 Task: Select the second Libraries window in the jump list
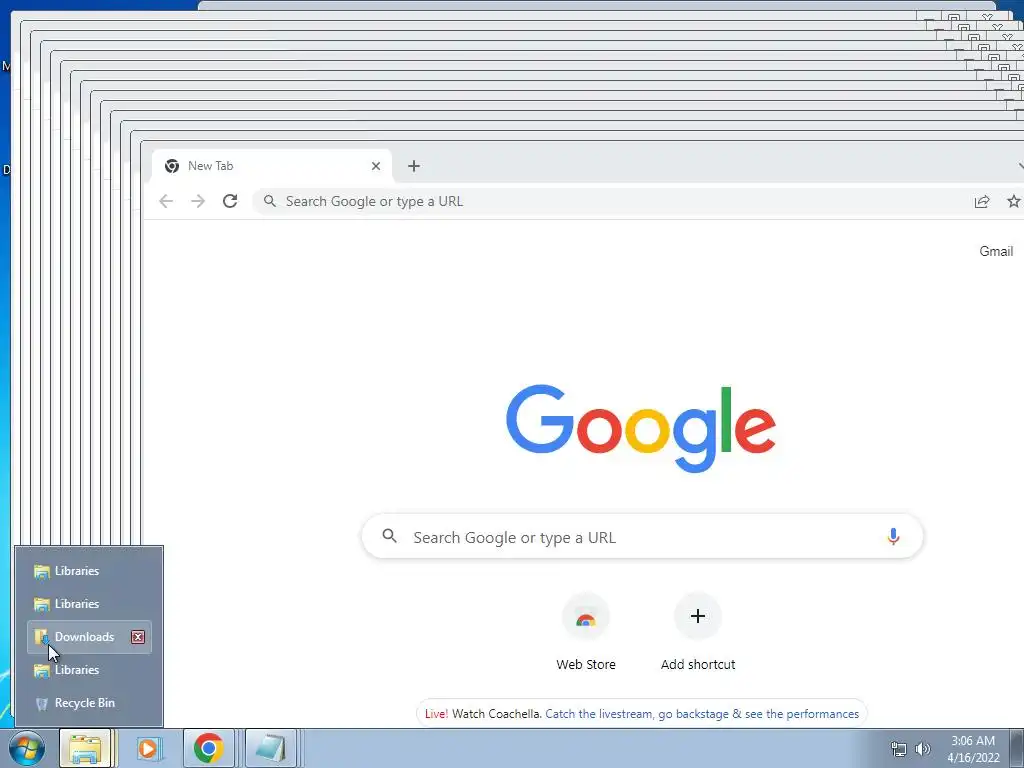pos(89,604)
